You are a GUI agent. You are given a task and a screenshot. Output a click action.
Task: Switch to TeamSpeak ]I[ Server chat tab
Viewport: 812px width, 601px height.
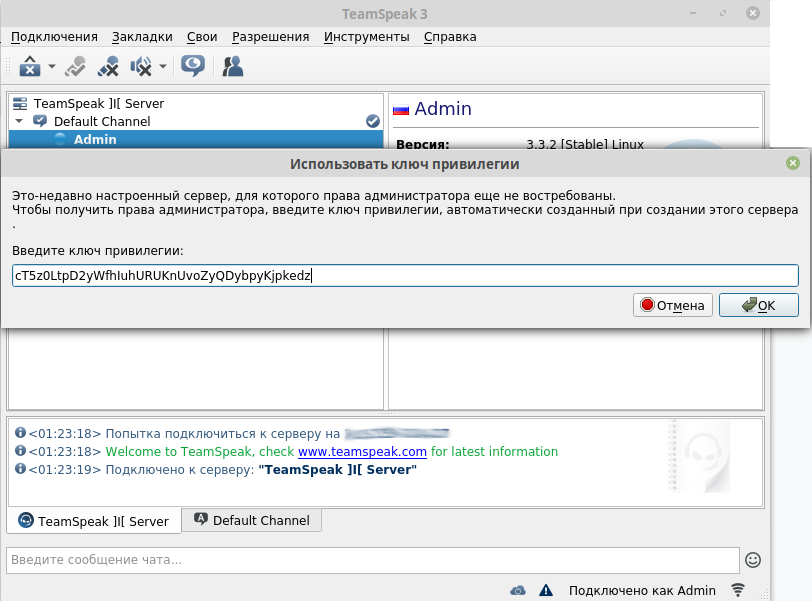(x=94, y=521)
